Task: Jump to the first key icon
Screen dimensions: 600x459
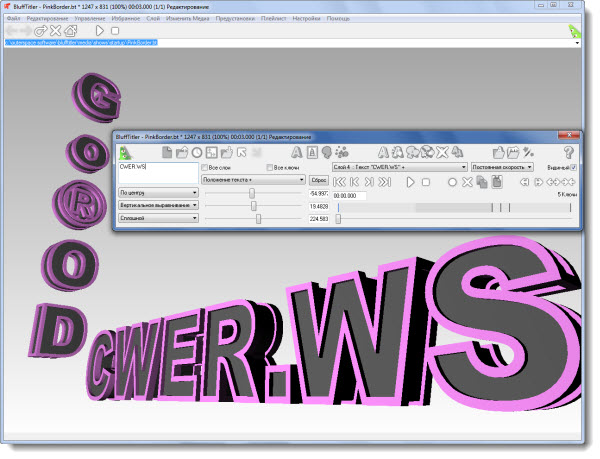Action: pyautogui.click(x=339, y=182)
